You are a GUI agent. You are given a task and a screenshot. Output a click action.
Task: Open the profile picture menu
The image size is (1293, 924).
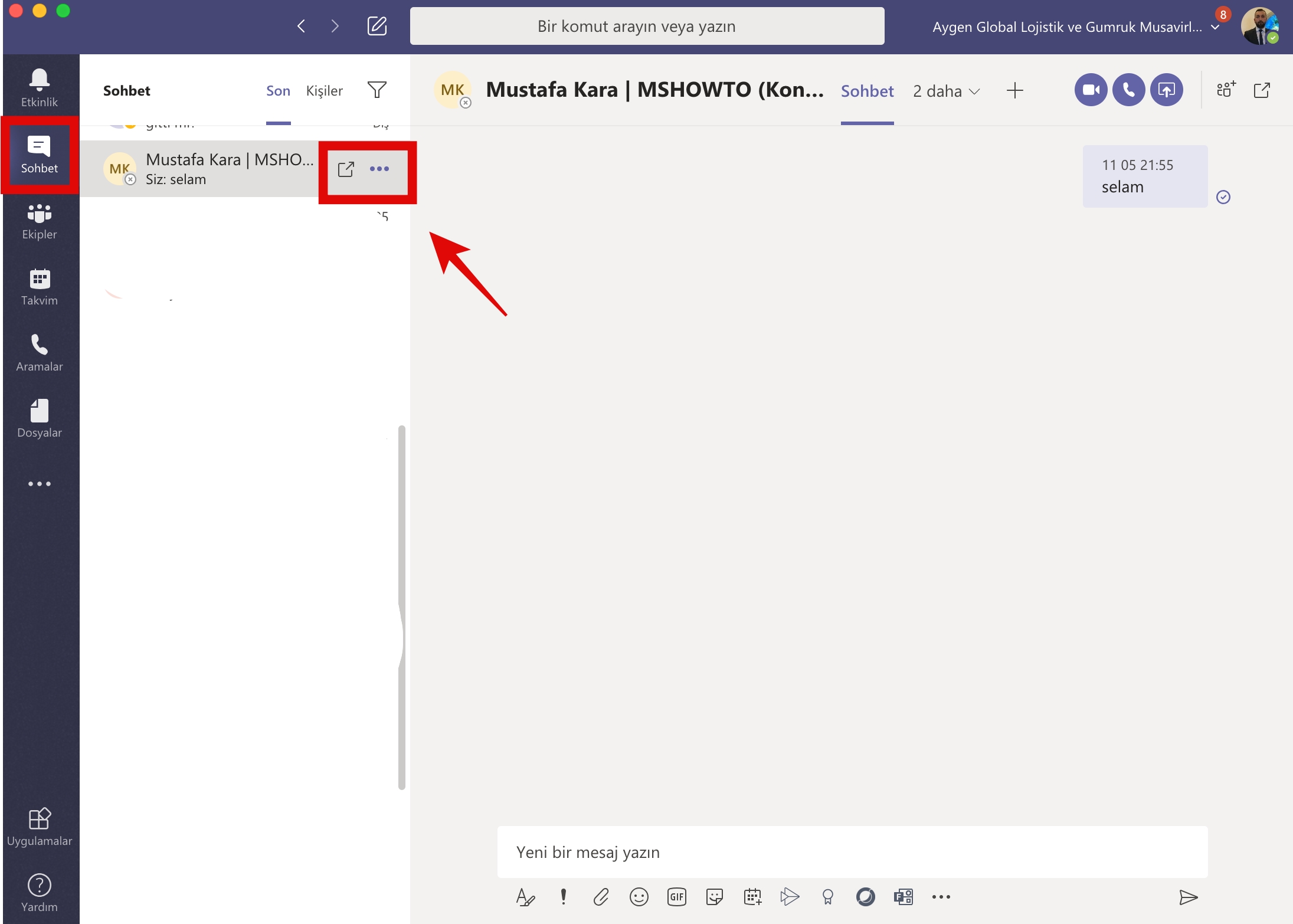pyautogui.click(x=1259, y=26)
